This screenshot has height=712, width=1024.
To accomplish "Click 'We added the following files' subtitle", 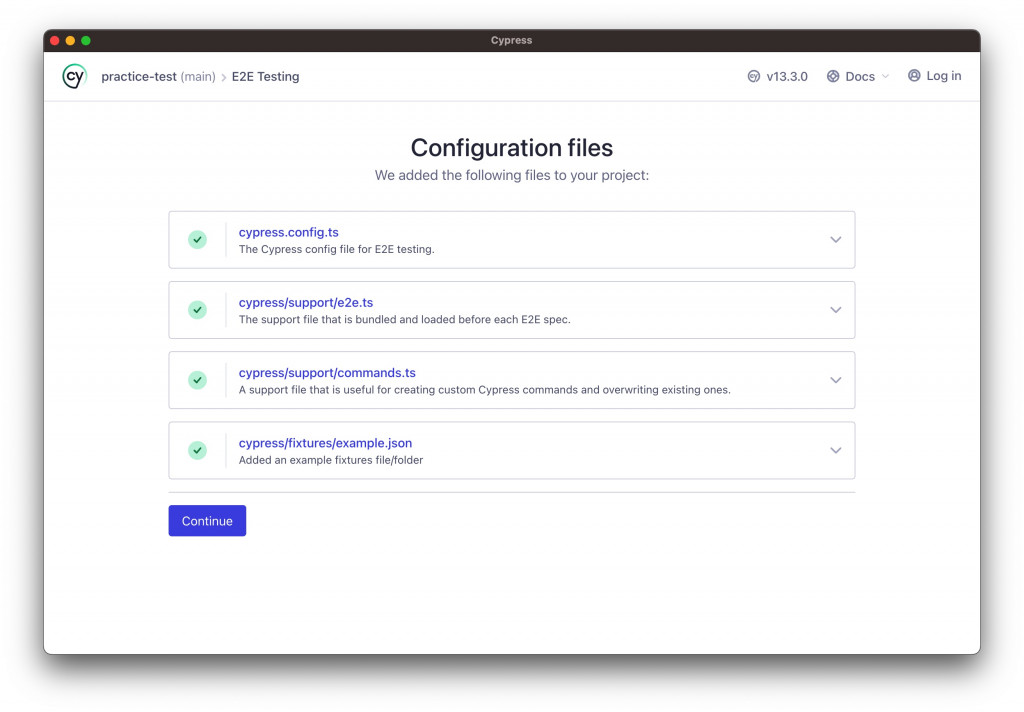I will [x=511, y=175].
